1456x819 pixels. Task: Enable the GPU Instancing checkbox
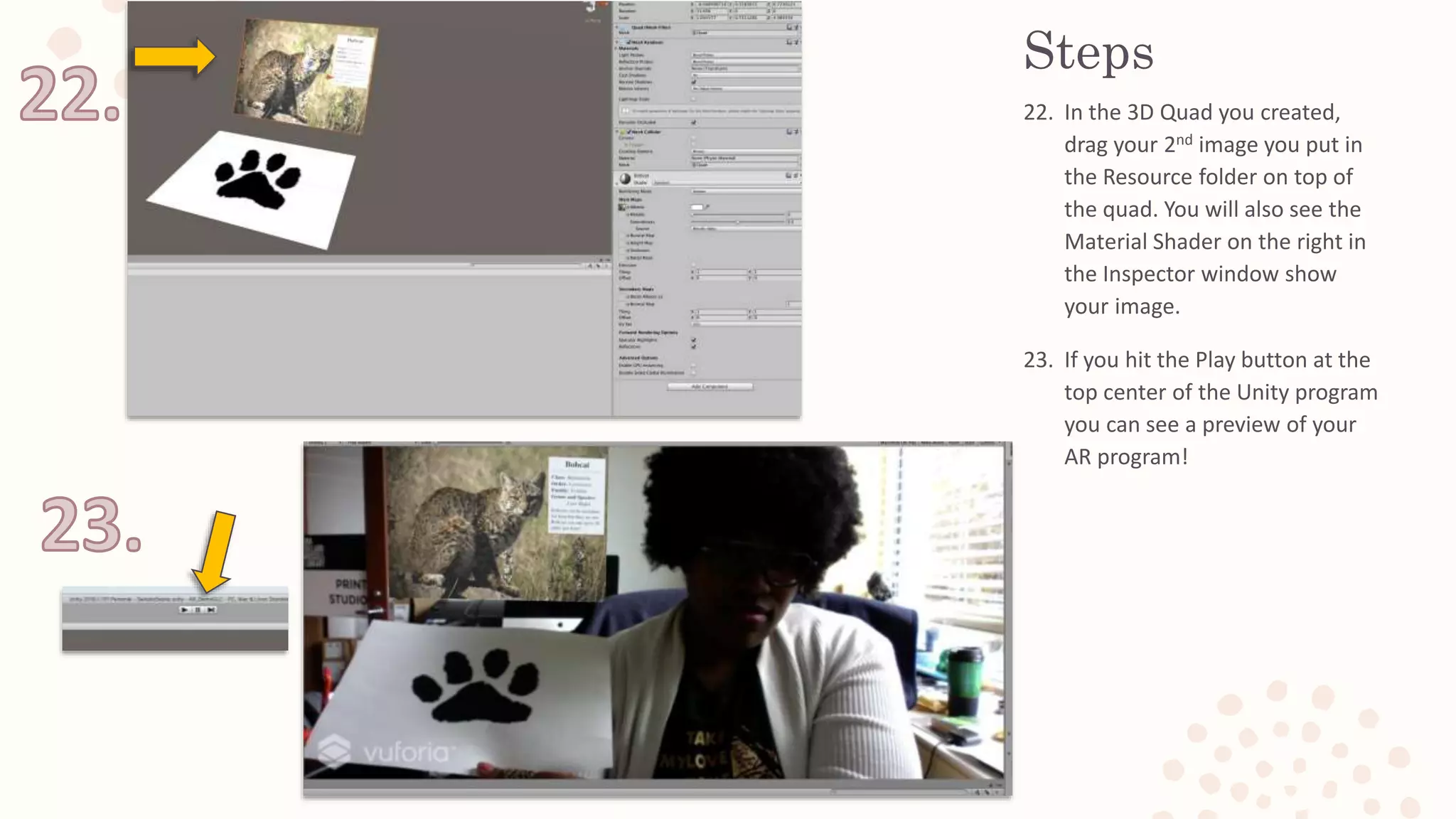point(693,365)
